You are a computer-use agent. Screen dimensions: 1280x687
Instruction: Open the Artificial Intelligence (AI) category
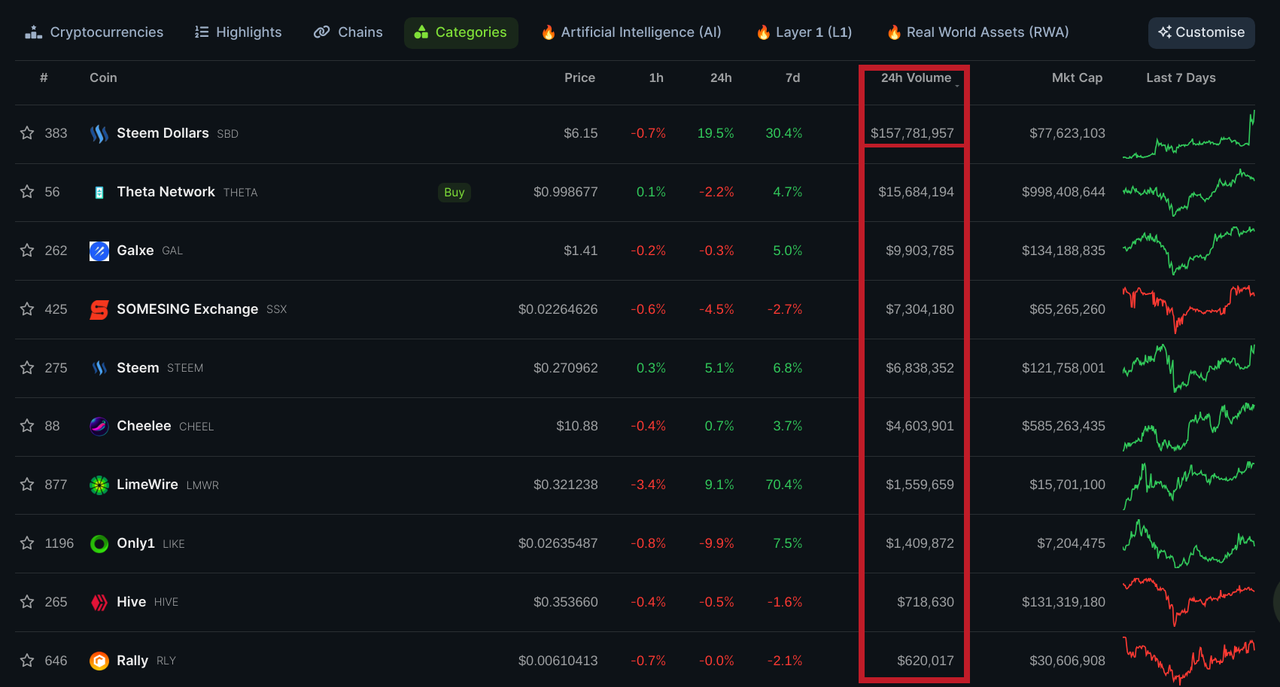click(631, 32)
